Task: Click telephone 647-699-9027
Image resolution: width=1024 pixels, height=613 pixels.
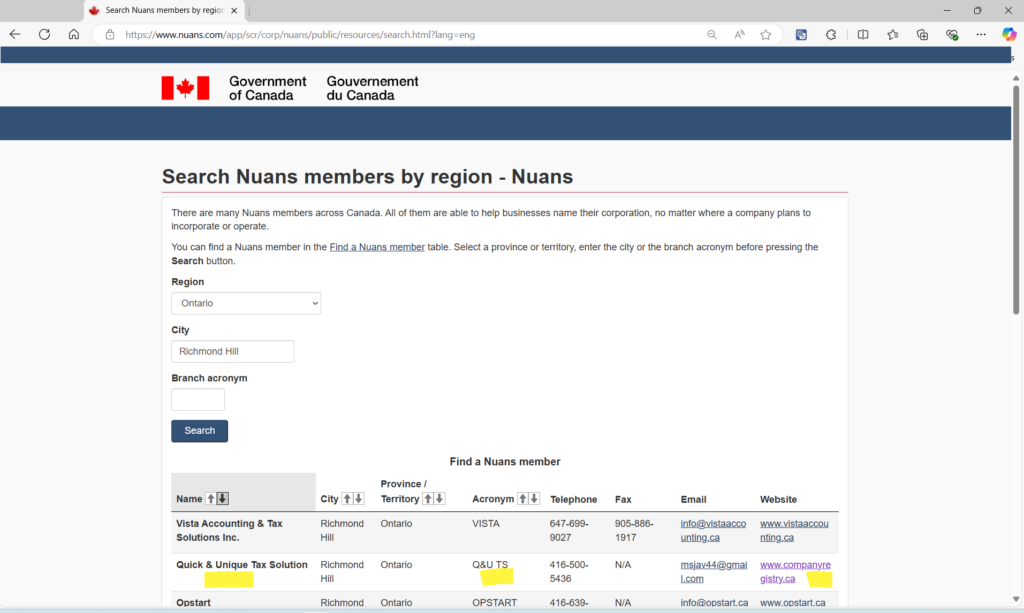Action: (569, 531)
